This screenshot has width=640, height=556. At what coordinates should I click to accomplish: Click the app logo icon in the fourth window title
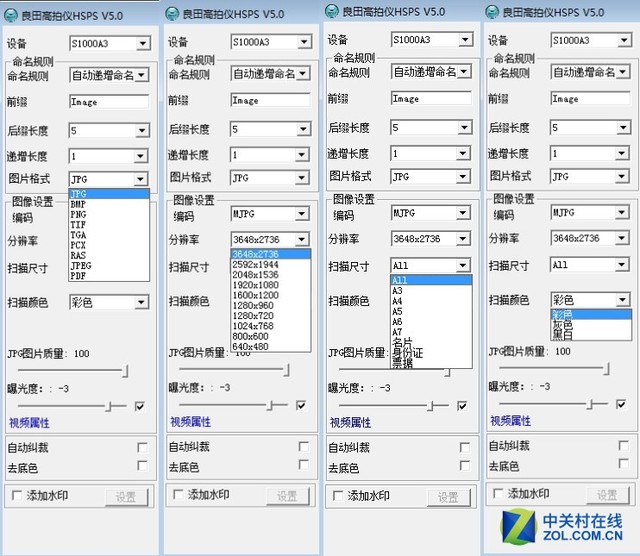pyautogui.click(x=492, y=12)
